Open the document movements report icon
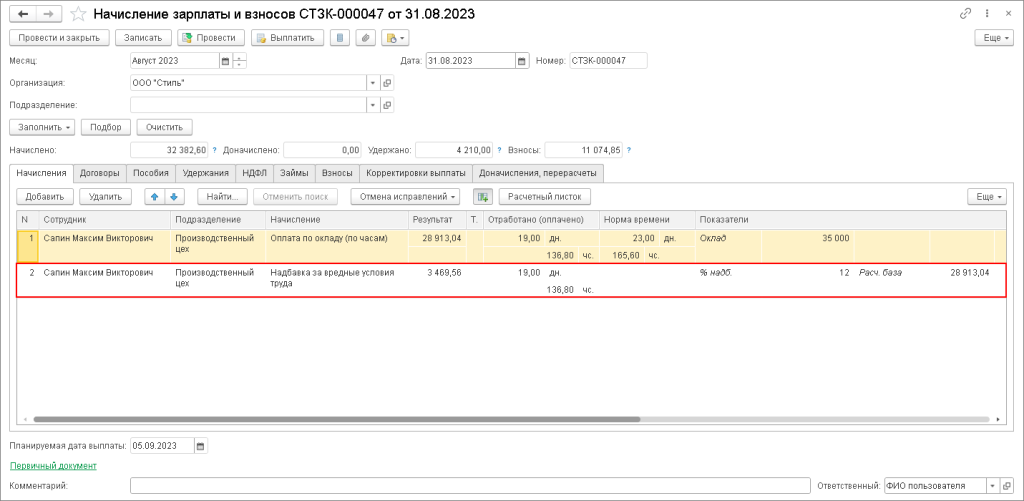 coord(340,38)
